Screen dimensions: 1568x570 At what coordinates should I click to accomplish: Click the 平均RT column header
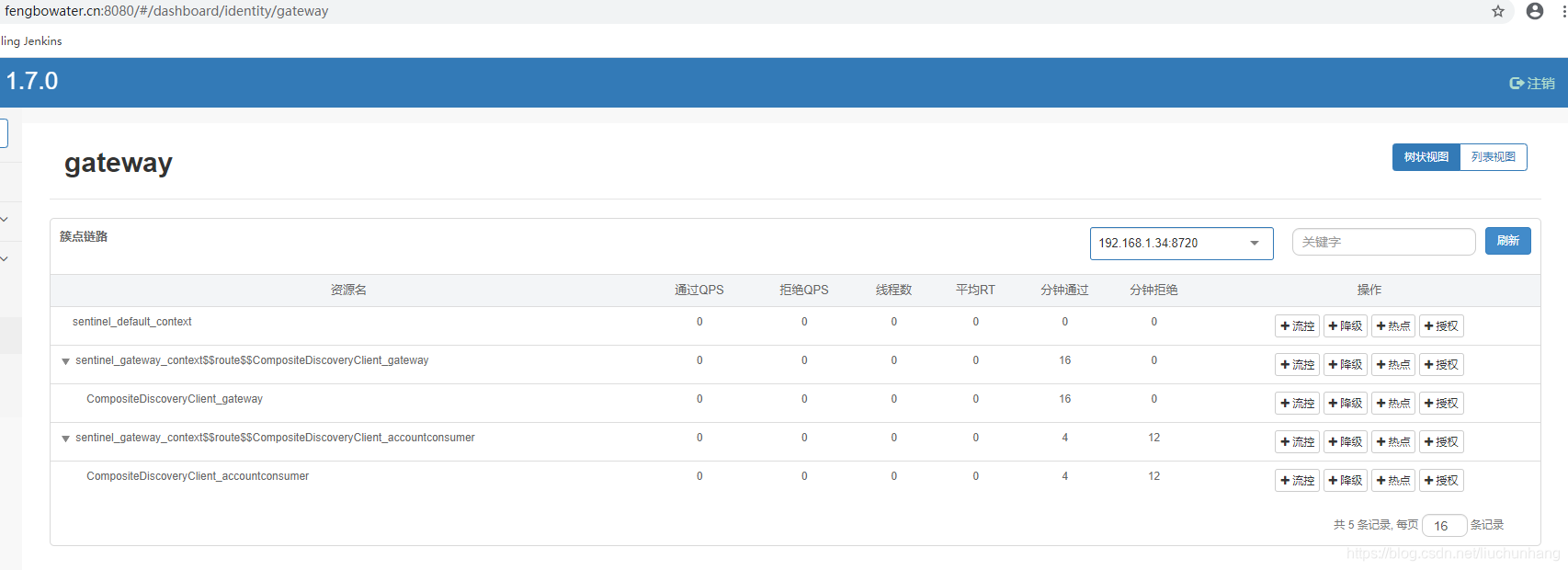[975, 290]
